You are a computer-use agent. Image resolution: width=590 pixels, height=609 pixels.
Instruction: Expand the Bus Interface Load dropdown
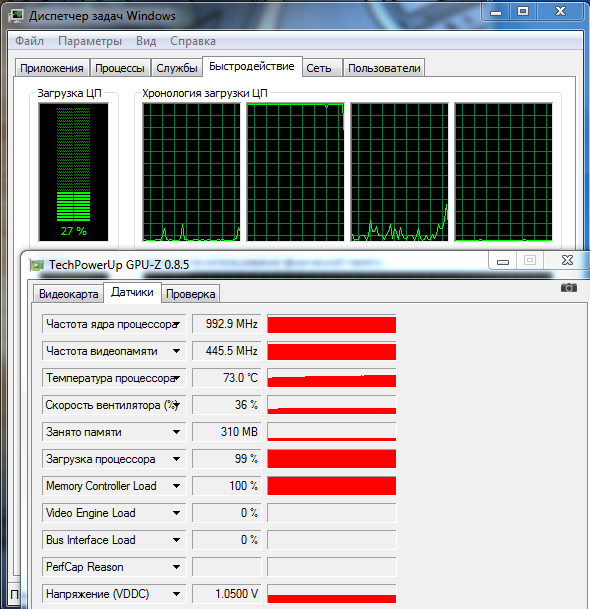pos(176,540)
